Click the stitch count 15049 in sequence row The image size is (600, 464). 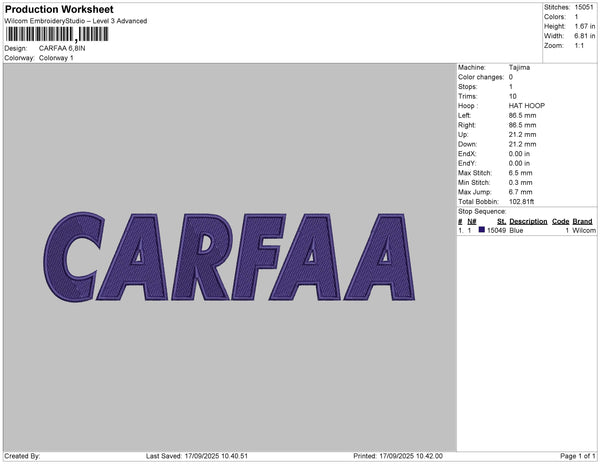[x=496, y=230]
